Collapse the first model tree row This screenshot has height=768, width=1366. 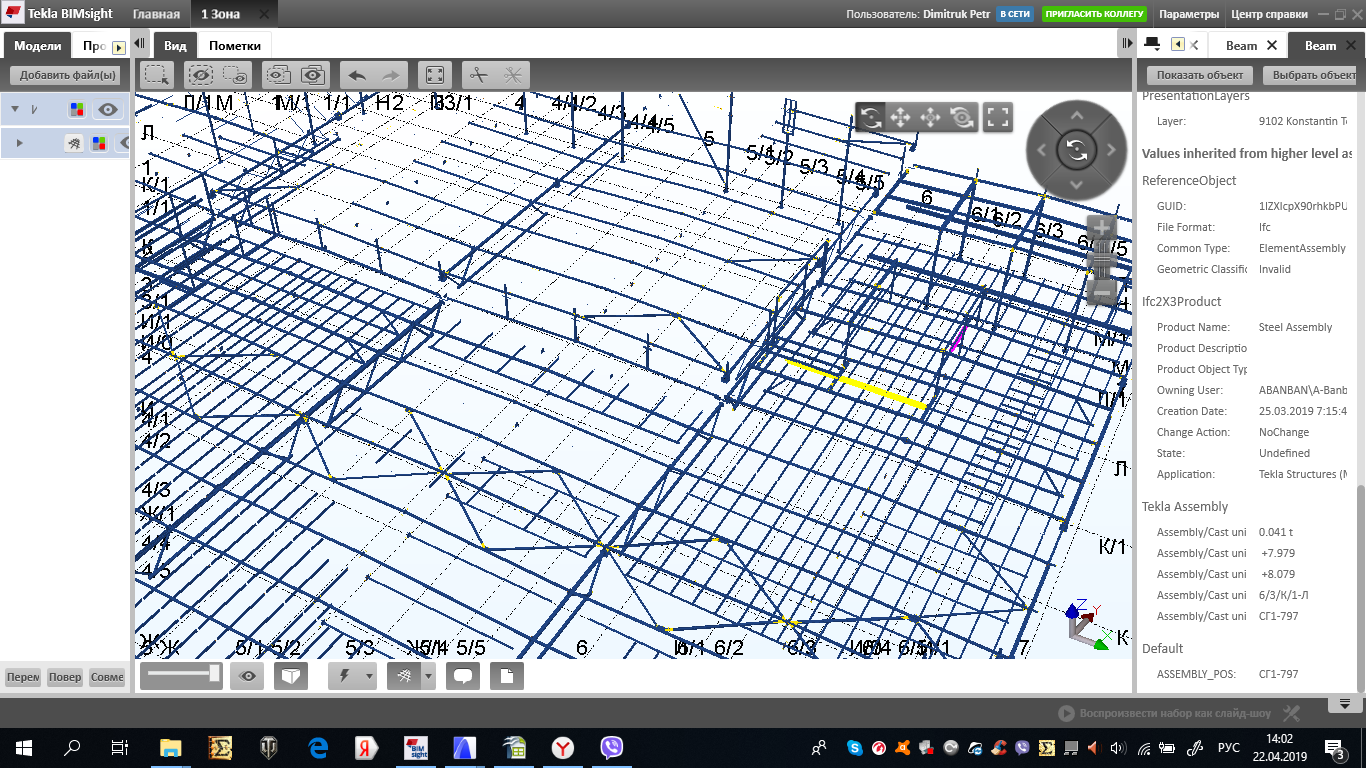click(16, 110)
